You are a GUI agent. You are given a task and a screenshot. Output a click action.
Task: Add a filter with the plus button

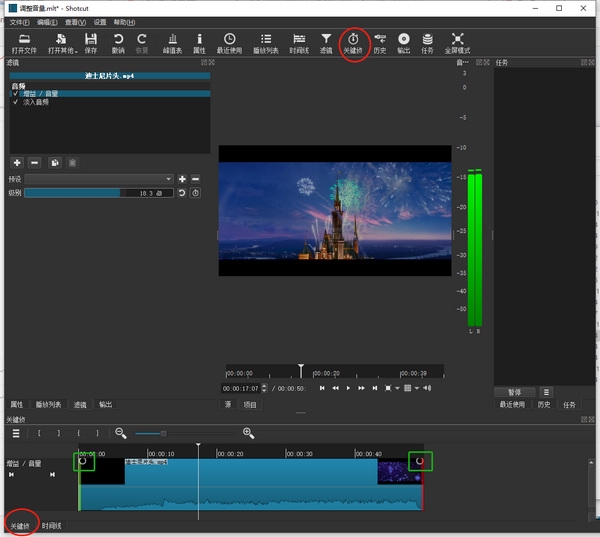[17, 162]
